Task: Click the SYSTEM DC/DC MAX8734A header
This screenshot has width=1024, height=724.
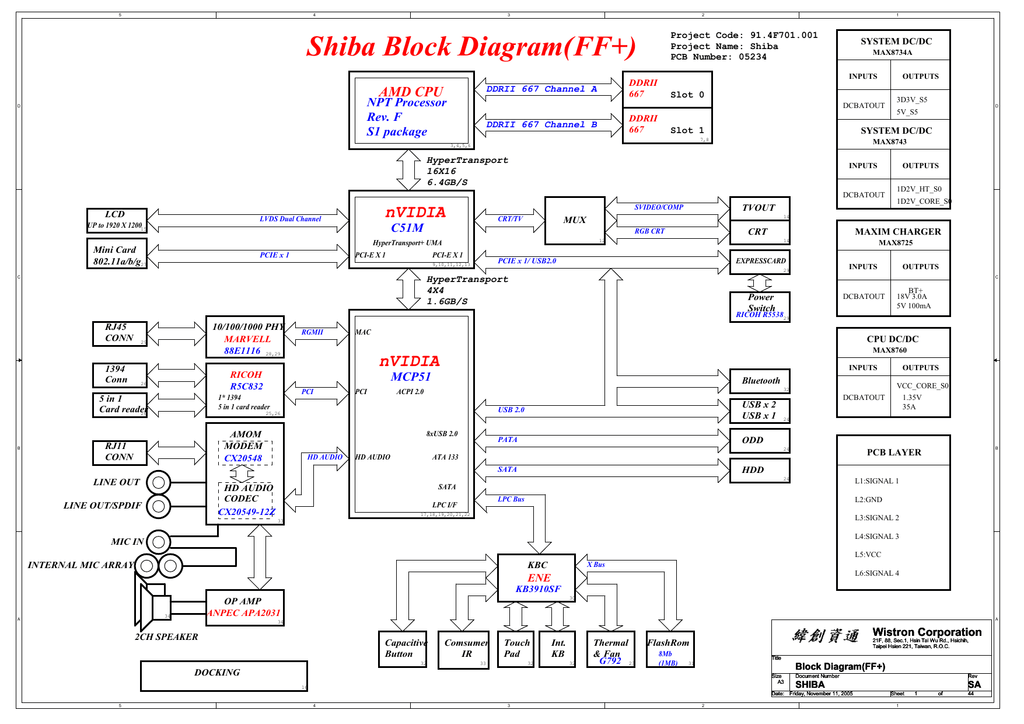Action: (894, 46)
